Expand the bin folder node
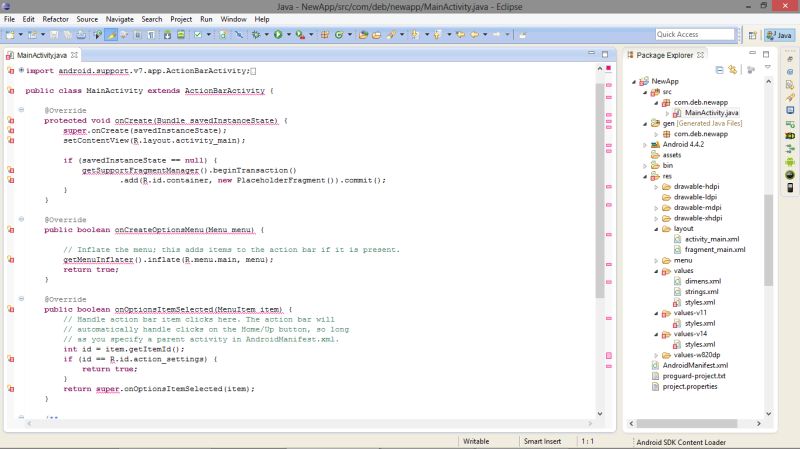Viewport: 800px width, 449px height. (645, 166)
